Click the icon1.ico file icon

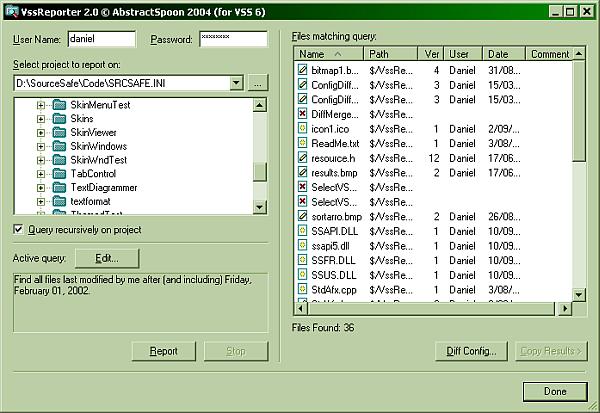(x=303, y=129)
